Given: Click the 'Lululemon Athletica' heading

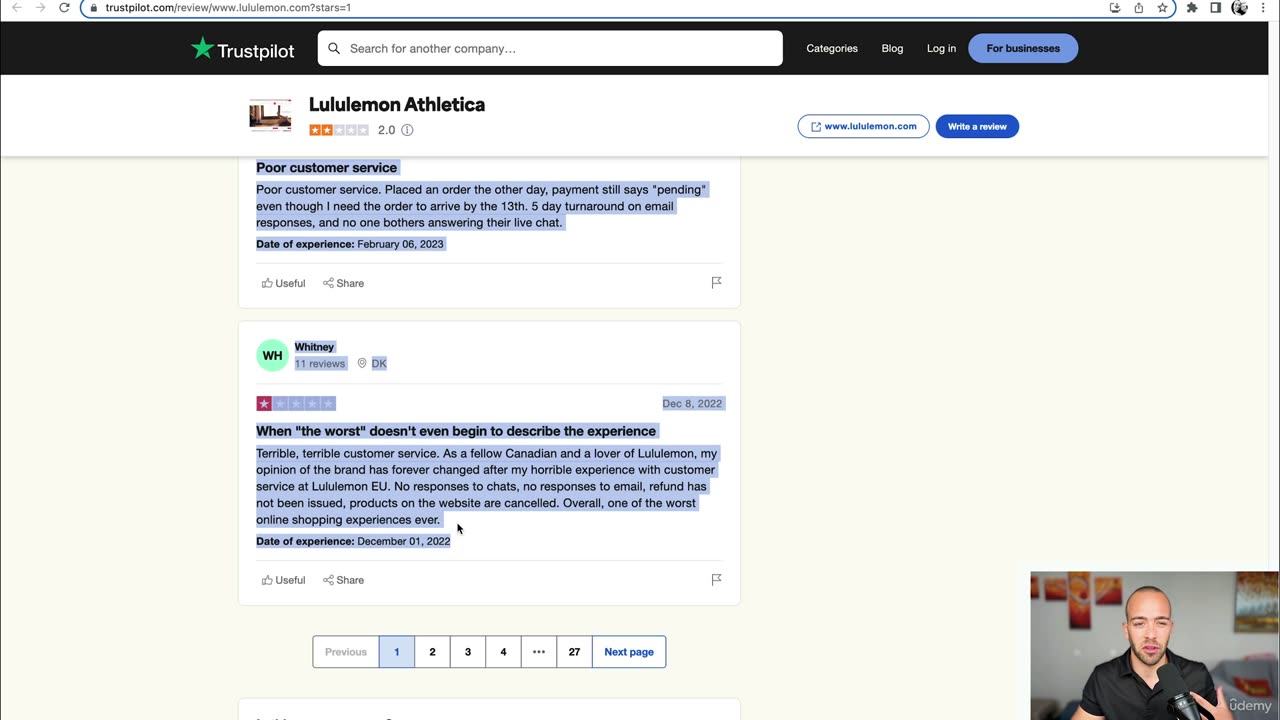Looking at the screenshot, I should pos(397,104).
